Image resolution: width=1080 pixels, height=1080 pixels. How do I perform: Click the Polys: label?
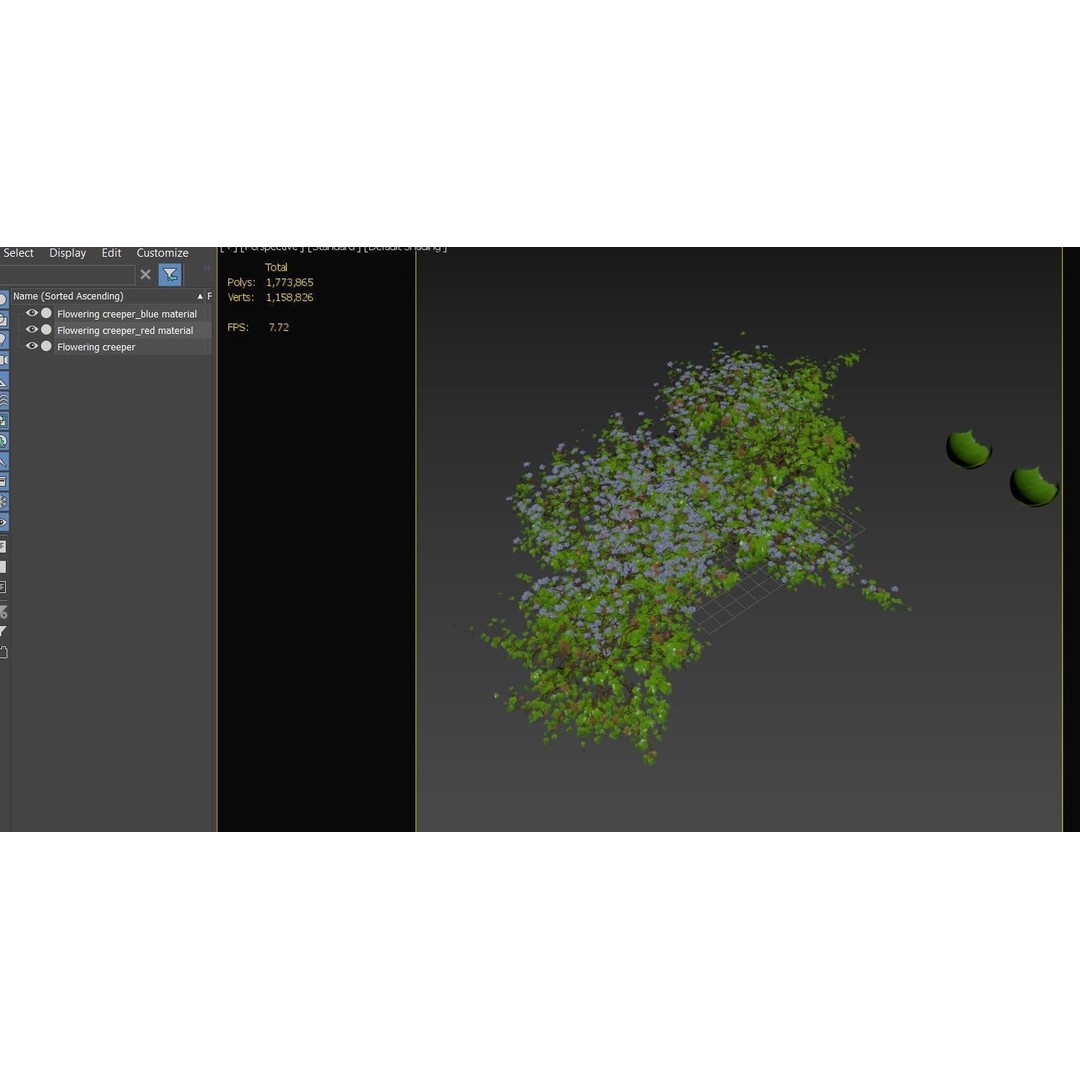[x=241, y=282]
